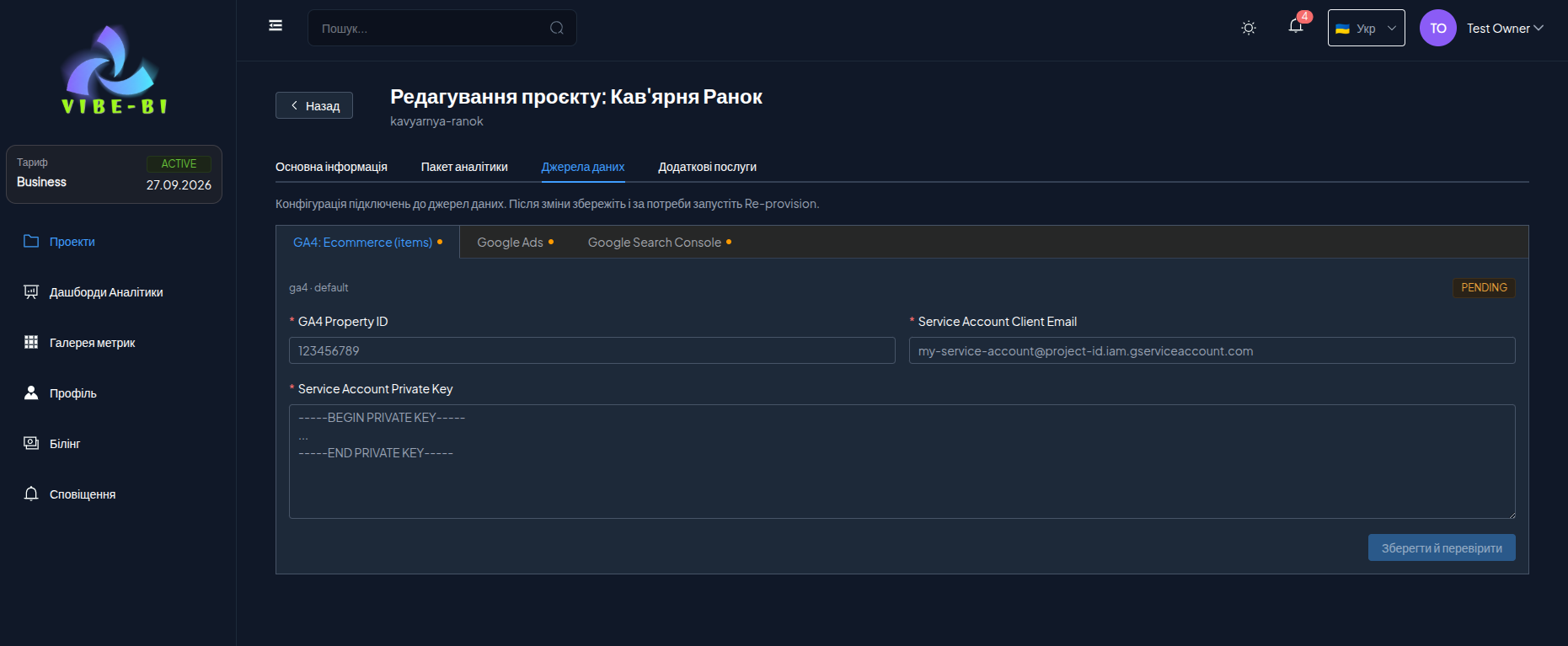
Task: Expand the Test Owner user menu
Action: point(1505,28)
